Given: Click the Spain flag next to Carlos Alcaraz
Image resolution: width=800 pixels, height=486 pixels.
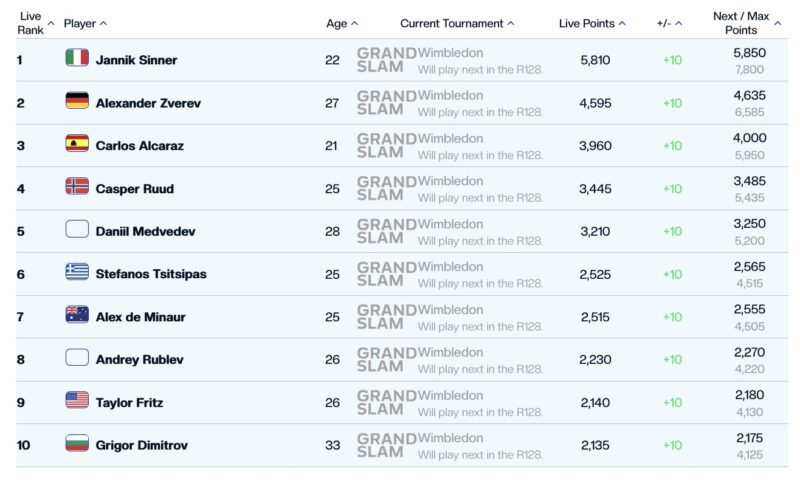Looking at the screenshot, I should [x=77, y=143].
